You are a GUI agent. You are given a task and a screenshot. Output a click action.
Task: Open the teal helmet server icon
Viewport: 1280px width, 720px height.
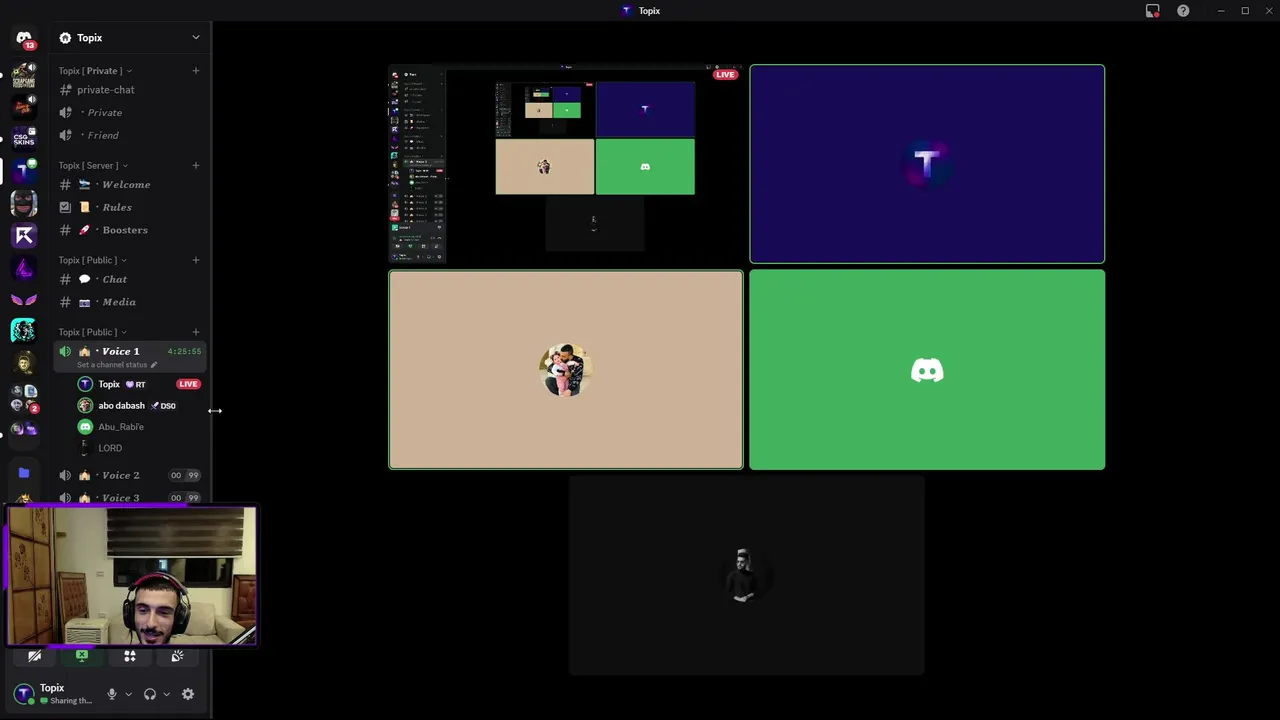pyautogui.click(x=24, y=330)
